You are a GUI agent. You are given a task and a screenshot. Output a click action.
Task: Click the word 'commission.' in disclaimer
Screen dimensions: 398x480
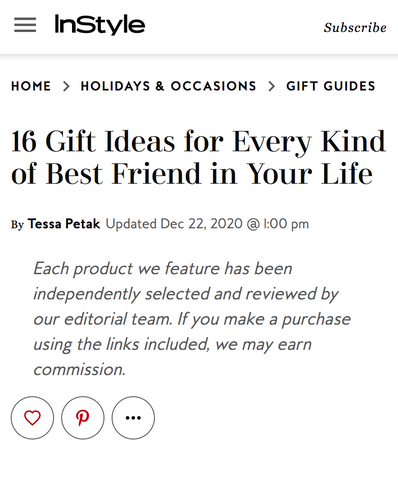click(x=79, y=370)
